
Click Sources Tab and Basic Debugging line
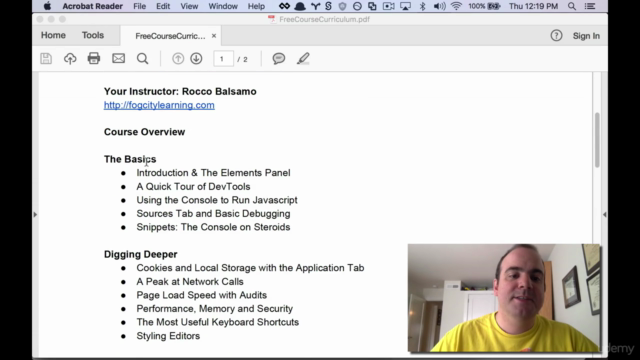pyautogui.click(x=213, y=213)
